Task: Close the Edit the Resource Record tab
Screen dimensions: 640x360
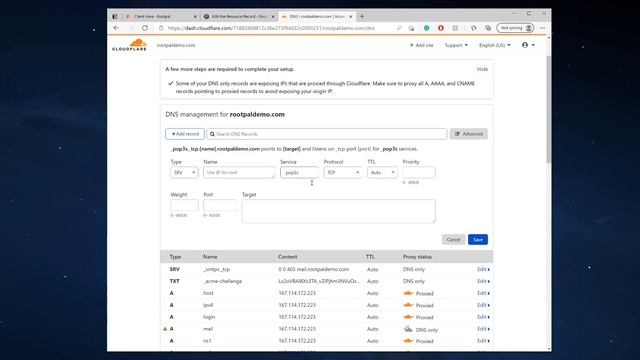Action: click(x=273, y=16)
